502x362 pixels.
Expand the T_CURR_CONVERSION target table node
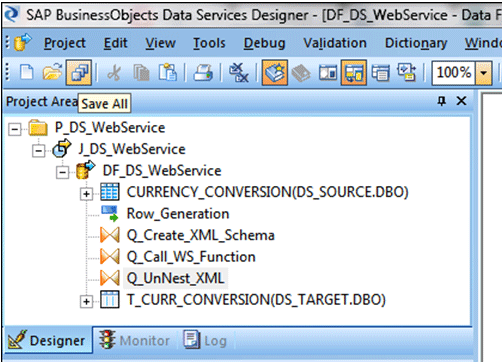(86, 301)
